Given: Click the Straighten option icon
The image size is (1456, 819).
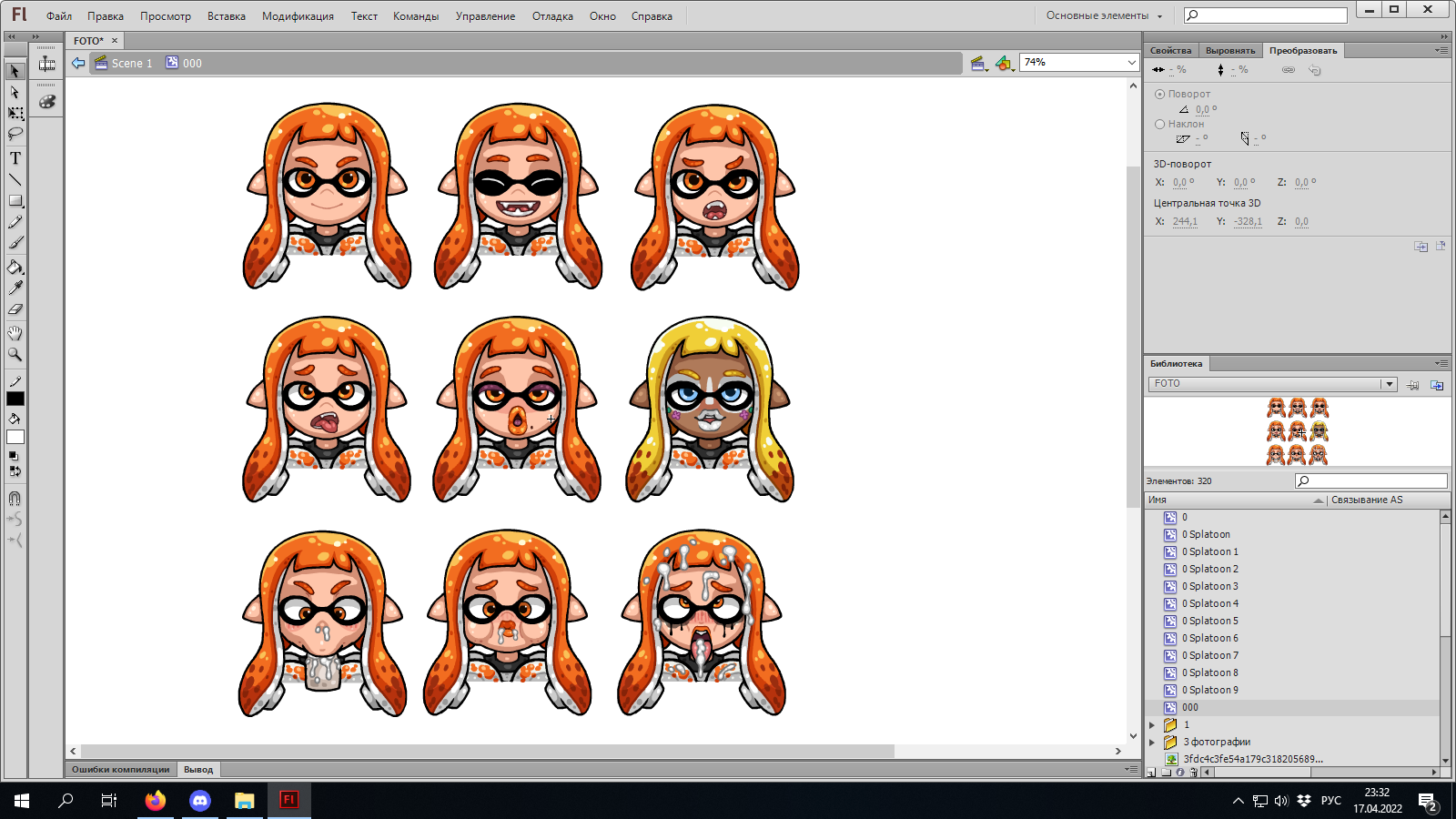Looking at the screenshot, I should point(15,540).
